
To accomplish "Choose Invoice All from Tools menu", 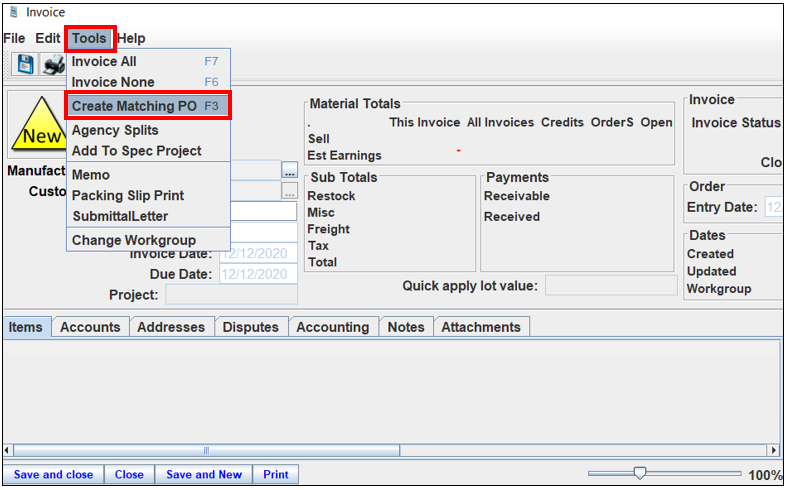I will pyautogui.click(x=148, y=61).
